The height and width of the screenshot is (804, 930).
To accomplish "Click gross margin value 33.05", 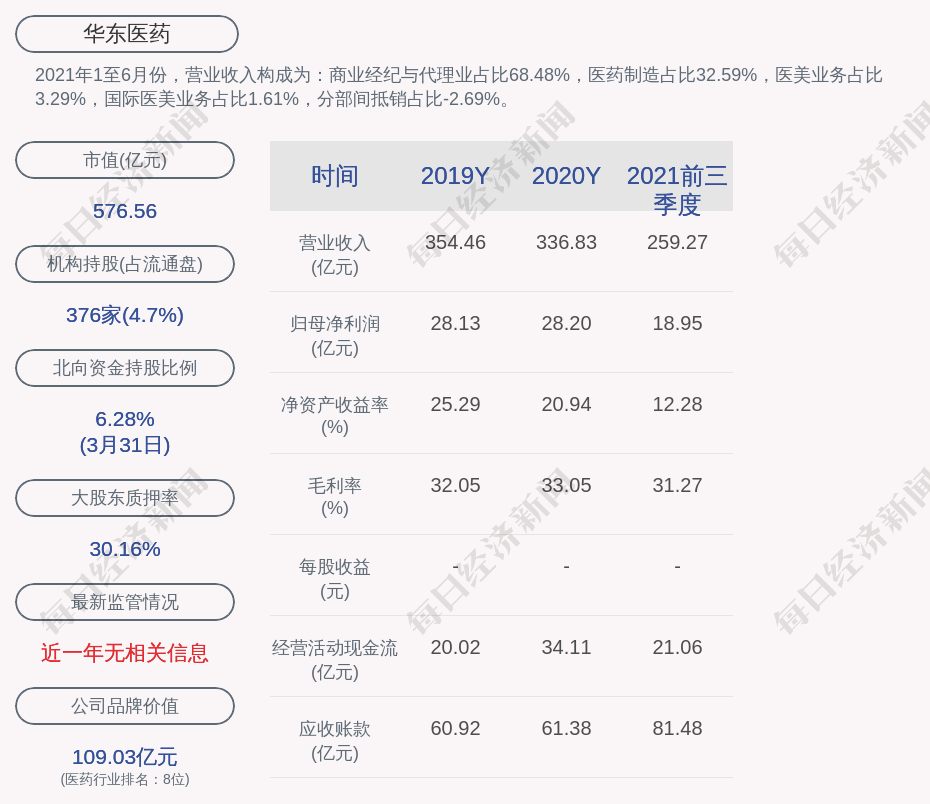I will (x=566, y=486).
